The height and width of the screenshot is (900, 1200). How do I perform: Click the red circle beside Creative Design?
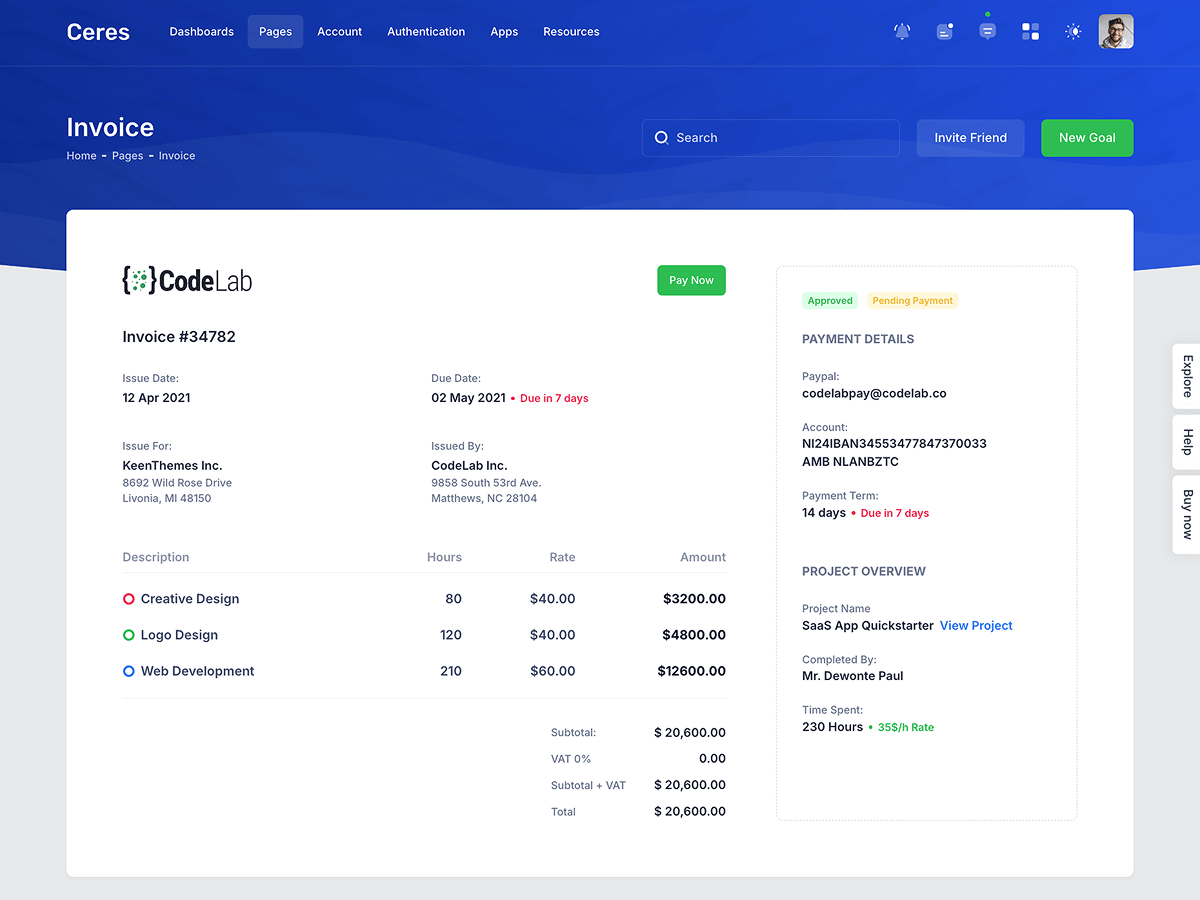pyautogui.click(x=129, y=599)
